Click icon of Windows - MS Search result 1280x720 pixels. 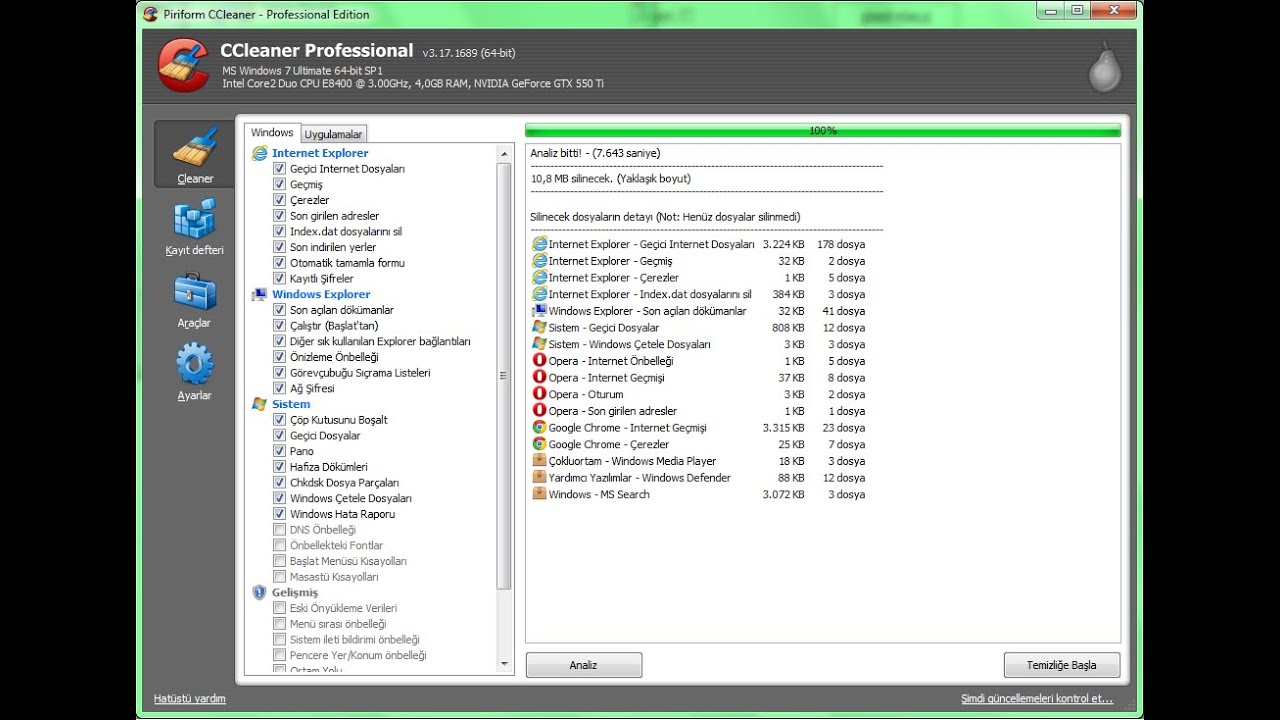pyautogui.click(x=540, y=494)
